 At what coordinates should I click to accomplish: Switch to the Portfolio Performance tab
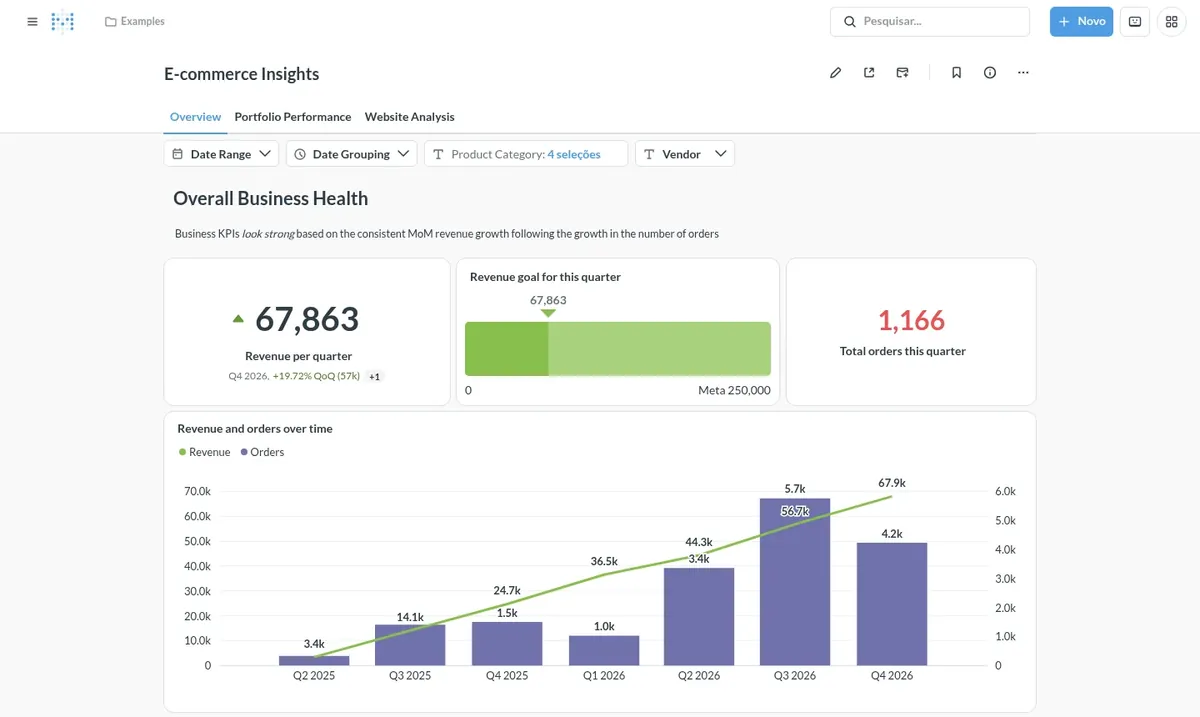point(293,117)
